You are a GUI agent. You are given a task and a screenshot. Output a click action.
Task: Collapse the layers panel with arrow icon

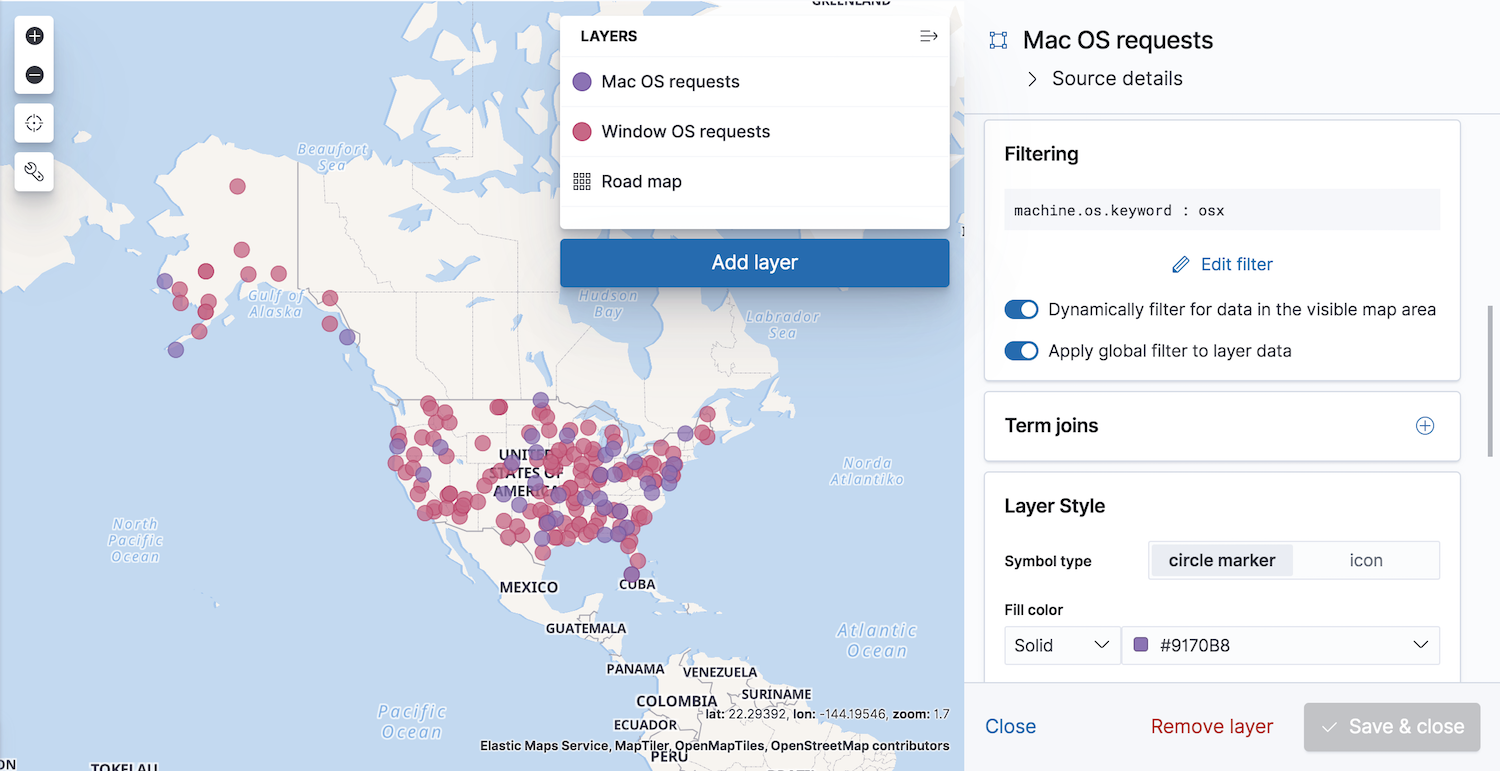click(x=928, y=36)
